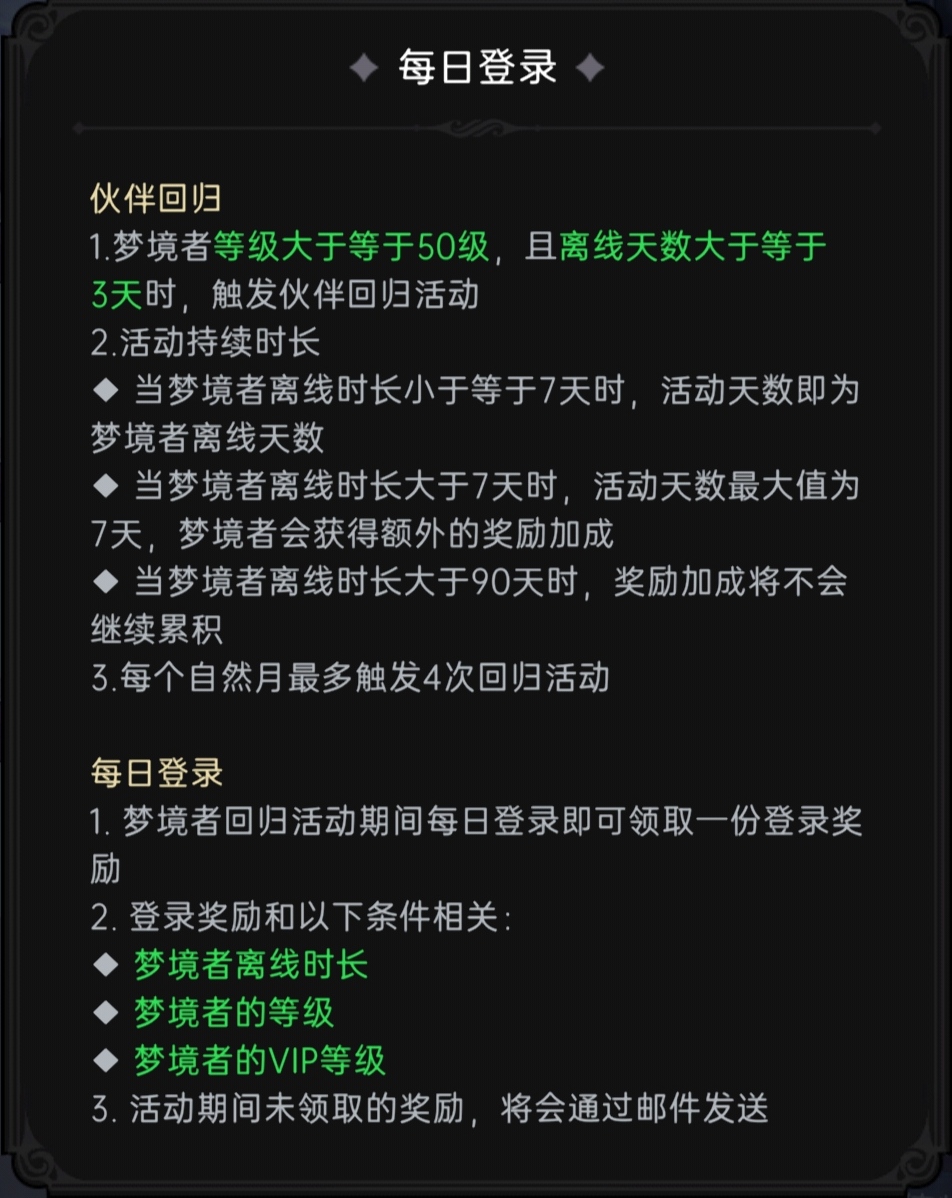Tap the green text 梦境者的VIP等级
The height and width of the screenshot is (1198, 952).
point(260,1061)
